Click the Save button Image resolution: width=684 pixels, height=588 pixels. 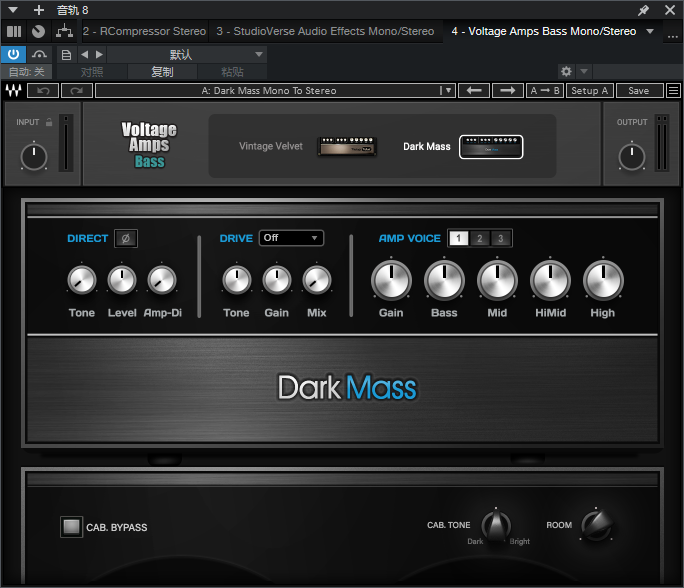coord(639,91)
